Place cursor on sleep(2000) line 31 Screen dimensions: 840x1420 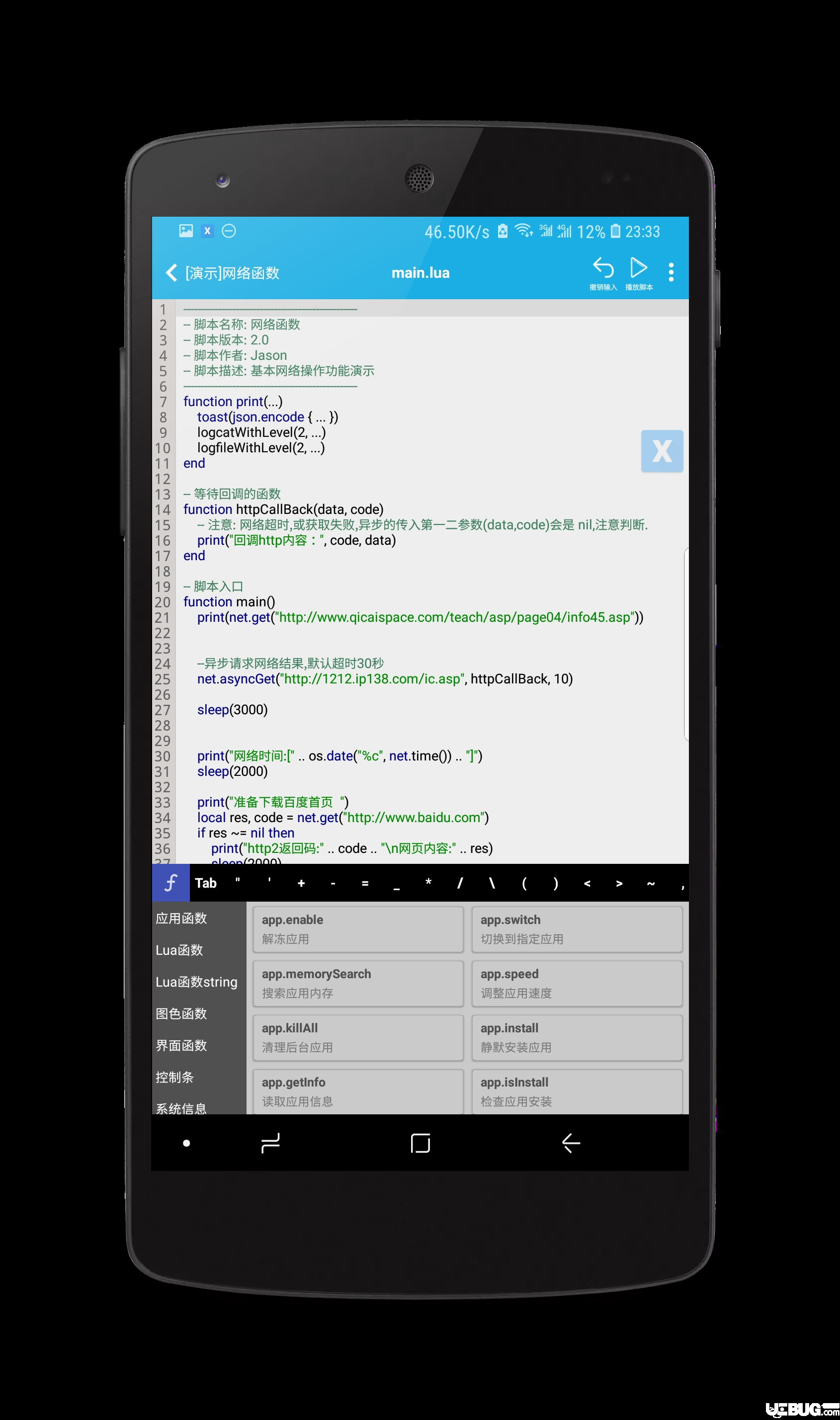tap(232, 771)
